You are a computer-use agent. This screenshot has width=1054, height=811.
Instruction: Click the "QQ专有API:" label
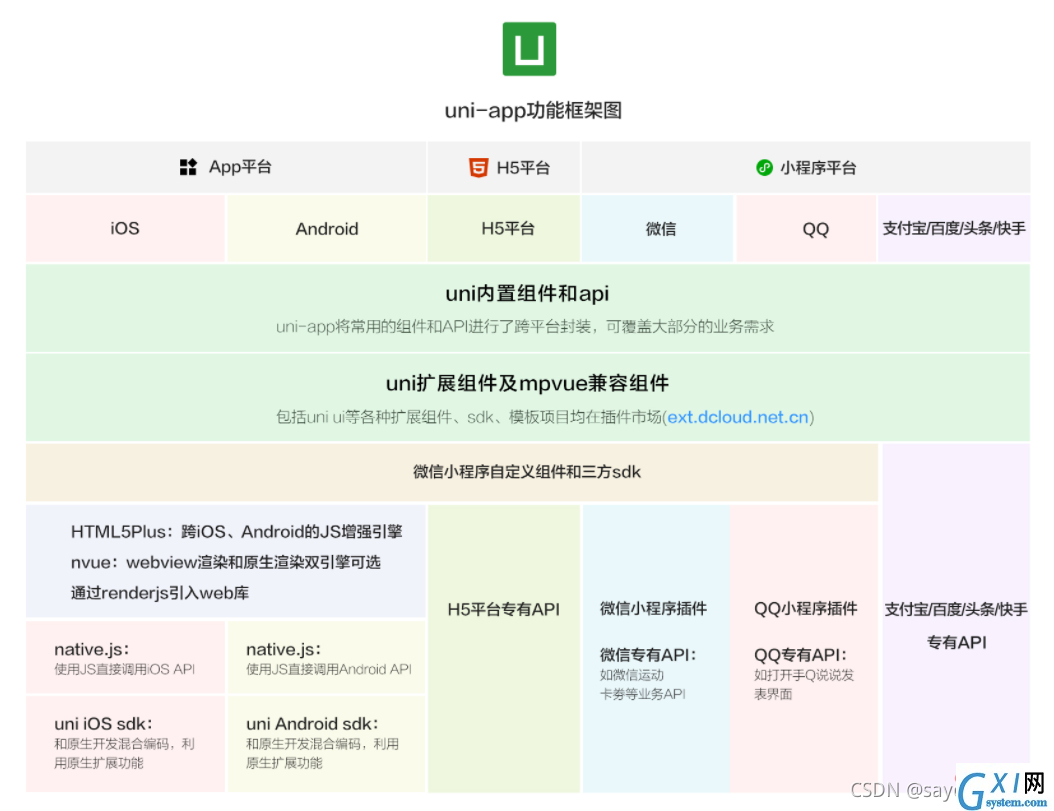[x=801, y=654]
